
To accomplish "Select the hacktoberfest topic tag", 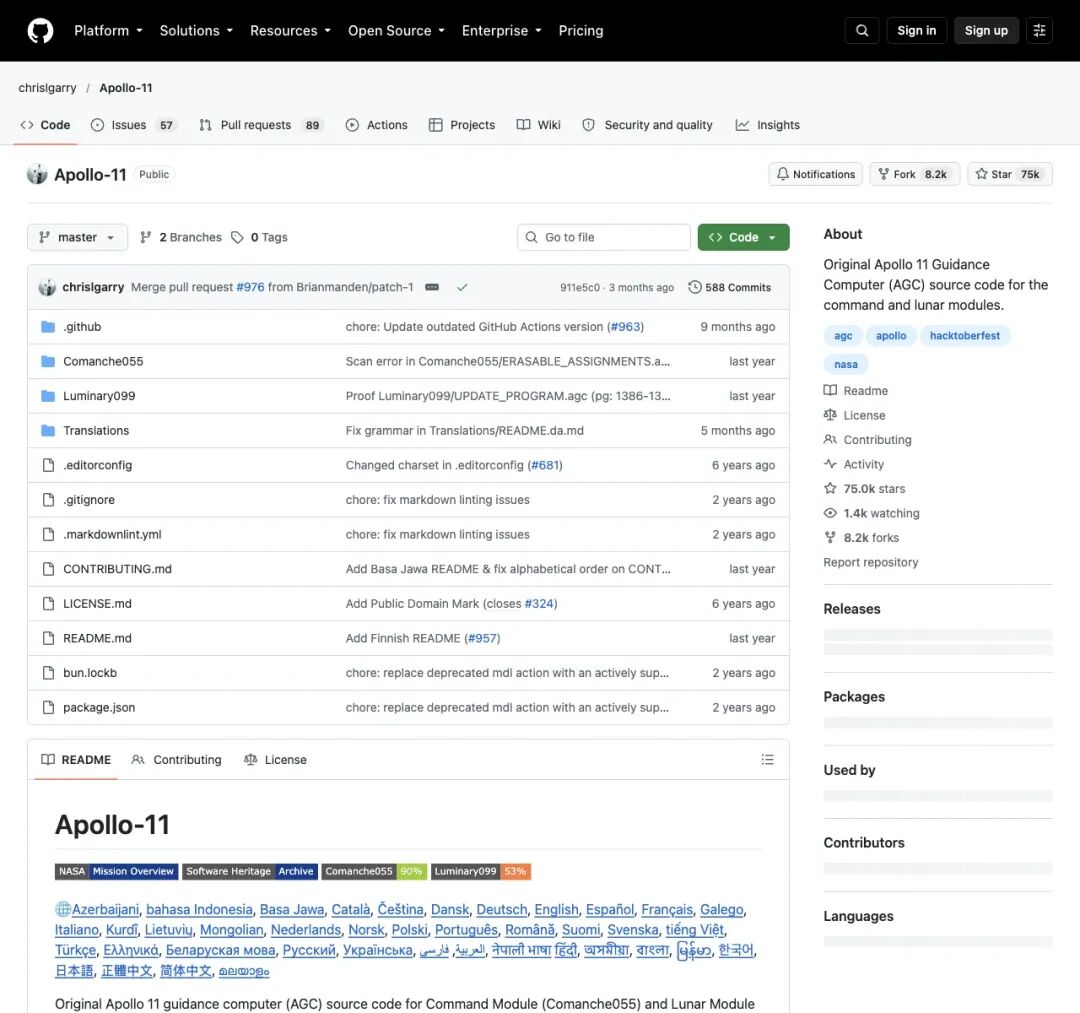I will click(964, 335).
